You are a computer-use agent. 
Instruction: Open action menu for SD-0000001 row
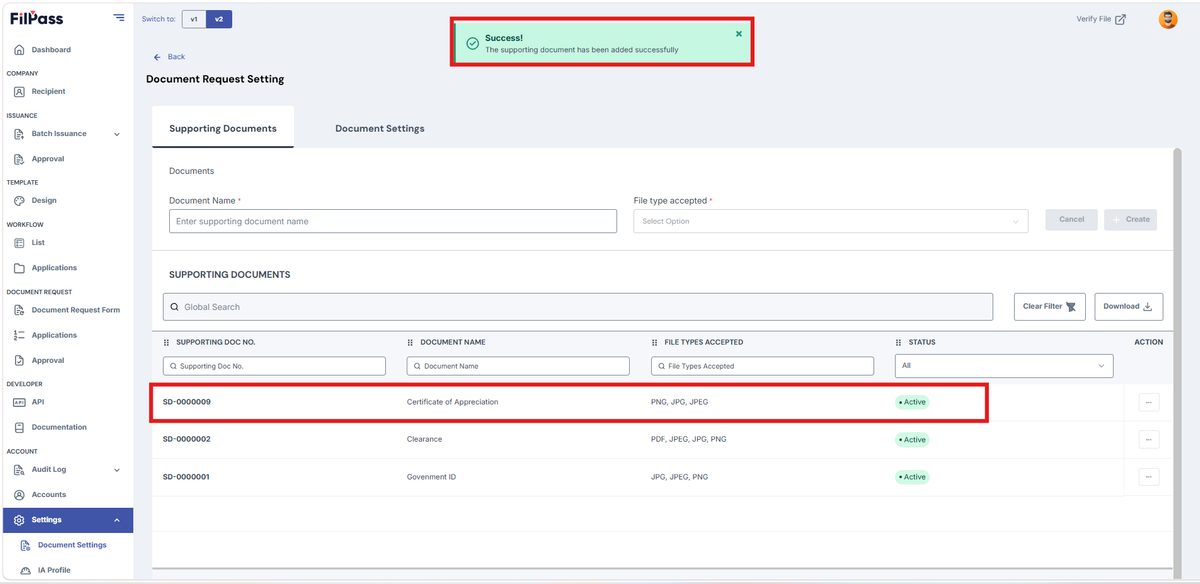[x=1149, y=477]
